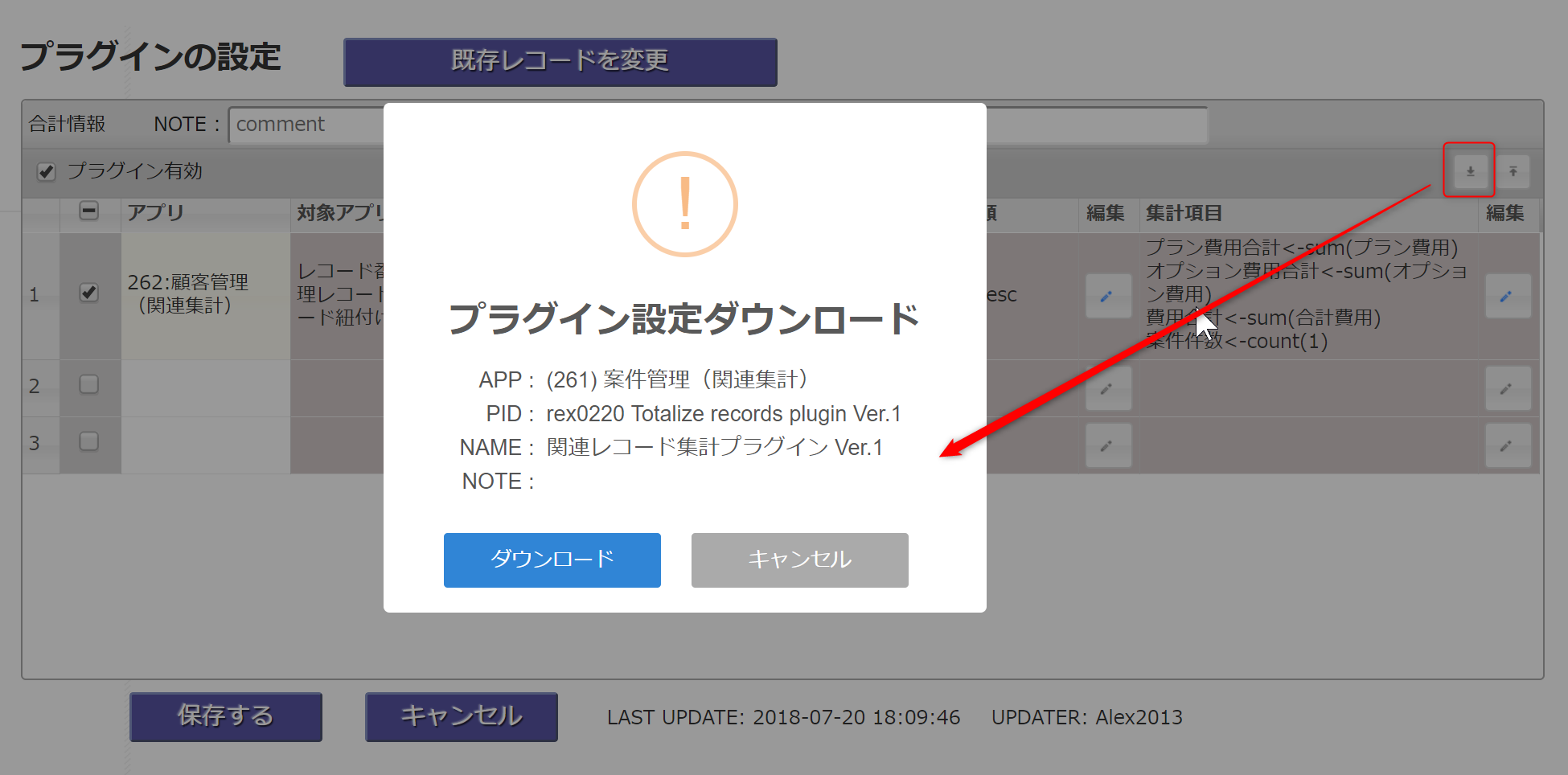Toggle the プラグイン有効 checkbox
The width and height of the screenshot is (1568, 775).
pyautogui.click(x=47, y=171)
